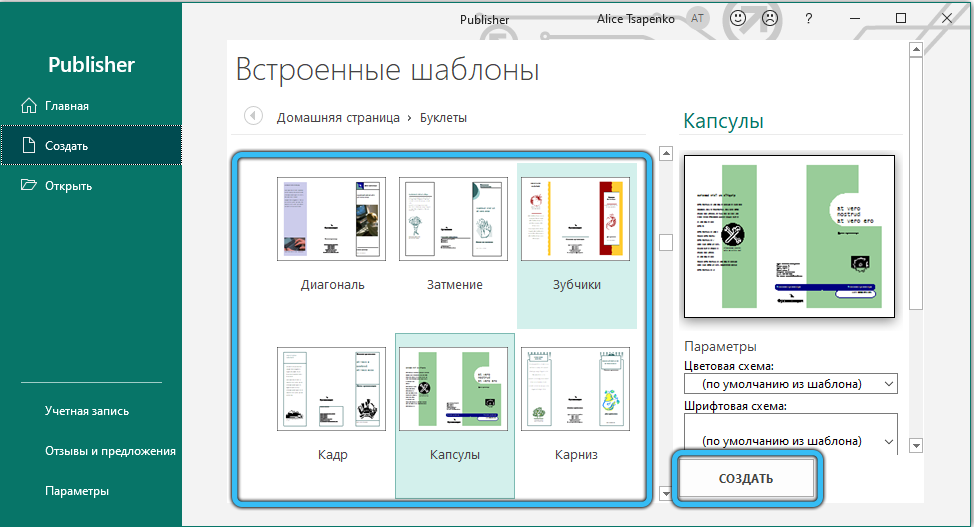Select the Капсулы template thumbnail in list
The image size is (974, 527).
click(453, 389)
